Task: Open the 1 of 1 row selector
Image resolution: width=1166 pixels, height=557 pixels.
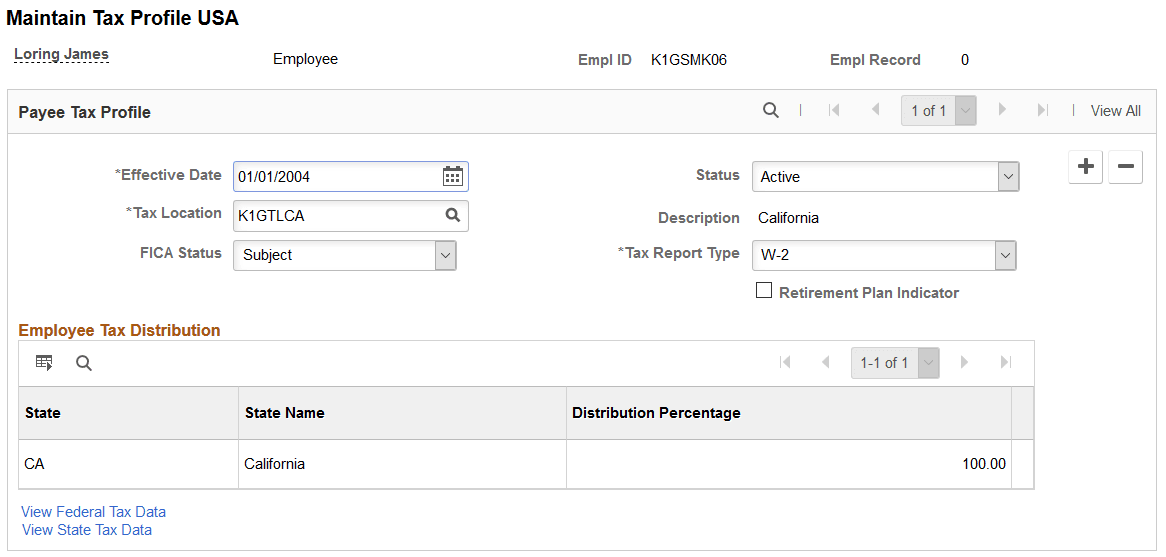Action: pos(938,111)
